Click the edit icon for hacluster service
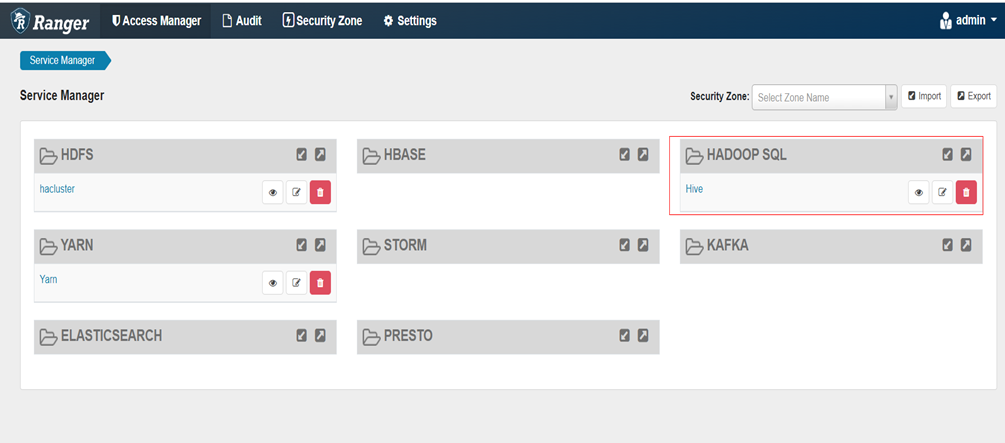The height and width of the screenshot is (443, 1005). point(296,193)
